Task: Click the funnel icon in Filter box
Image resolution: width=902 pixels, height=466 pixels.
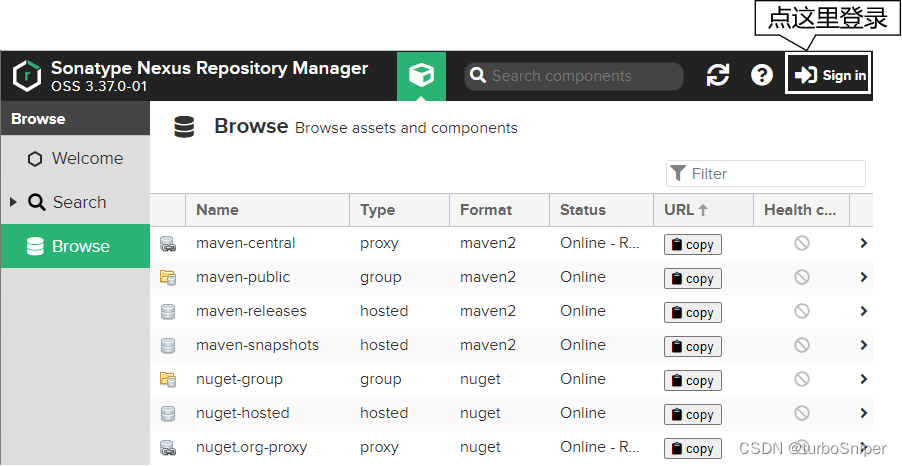Action: [678, 173]
